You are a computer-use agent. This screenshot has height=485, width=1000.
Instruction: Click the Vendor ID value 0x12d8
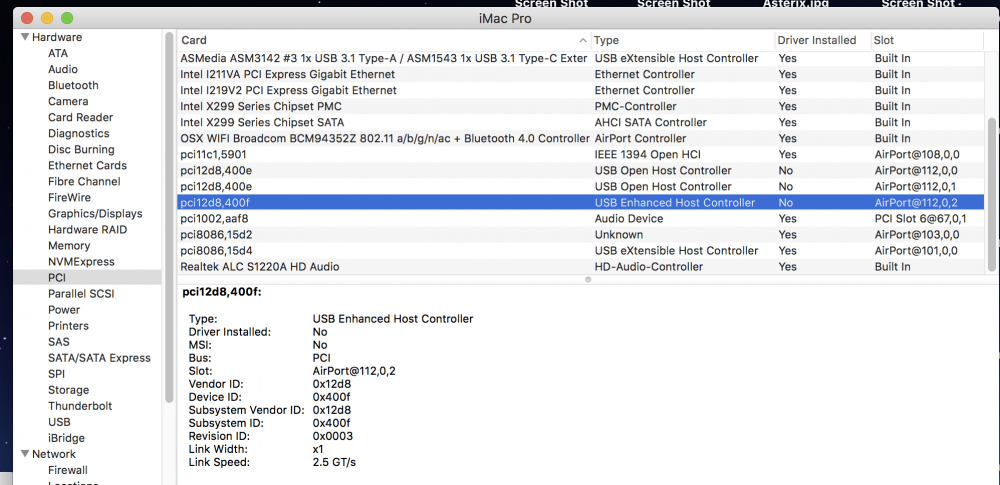(x=332, y=384)
